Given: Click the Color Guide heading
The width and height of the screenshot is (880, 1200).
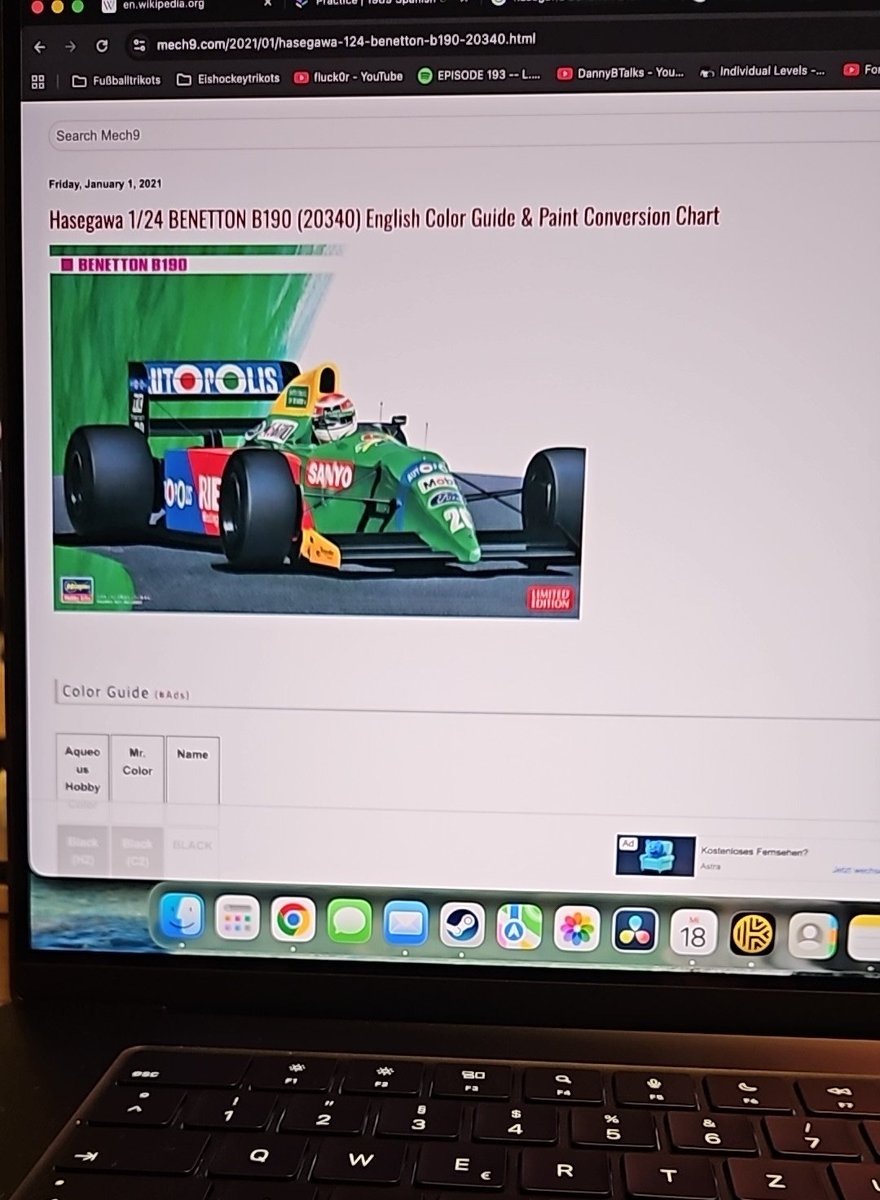Looking at the screenshot, I should (x=105, y=692).
